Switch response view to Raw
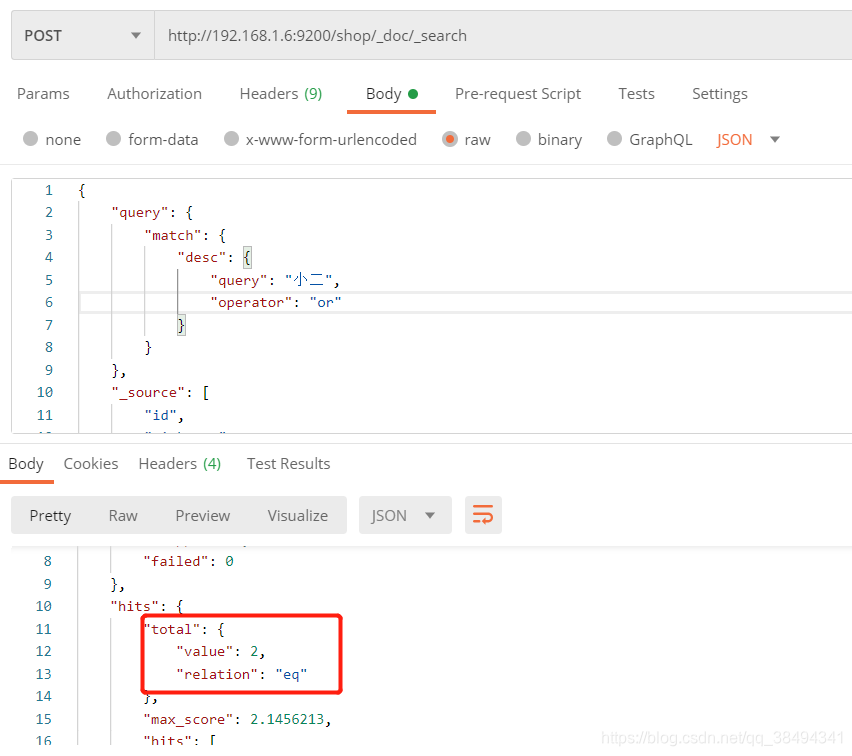This screenshot has width=852, height=756. click(123, 515)
